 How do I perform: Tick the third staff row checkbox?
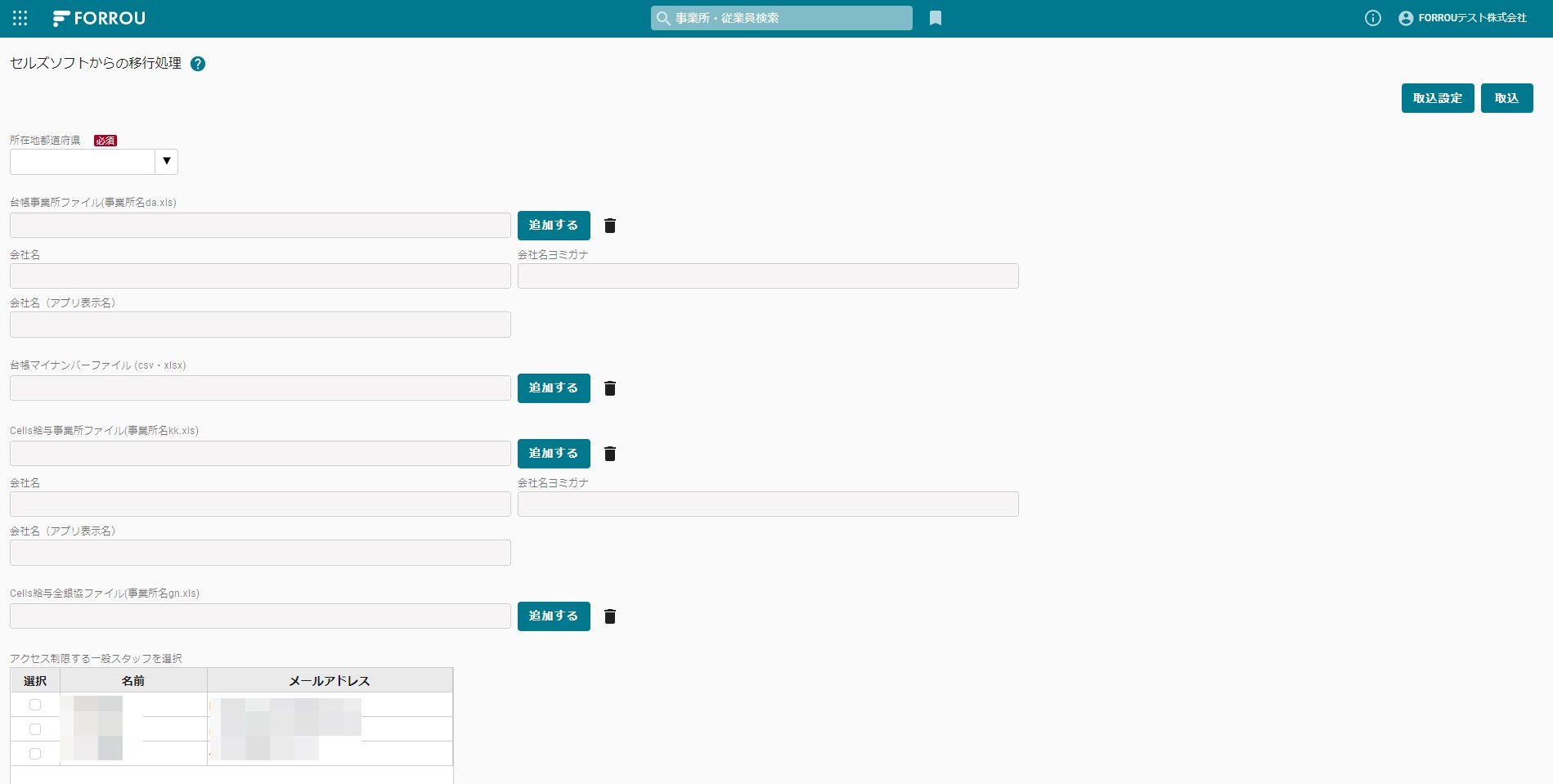[x=35, y=754]
